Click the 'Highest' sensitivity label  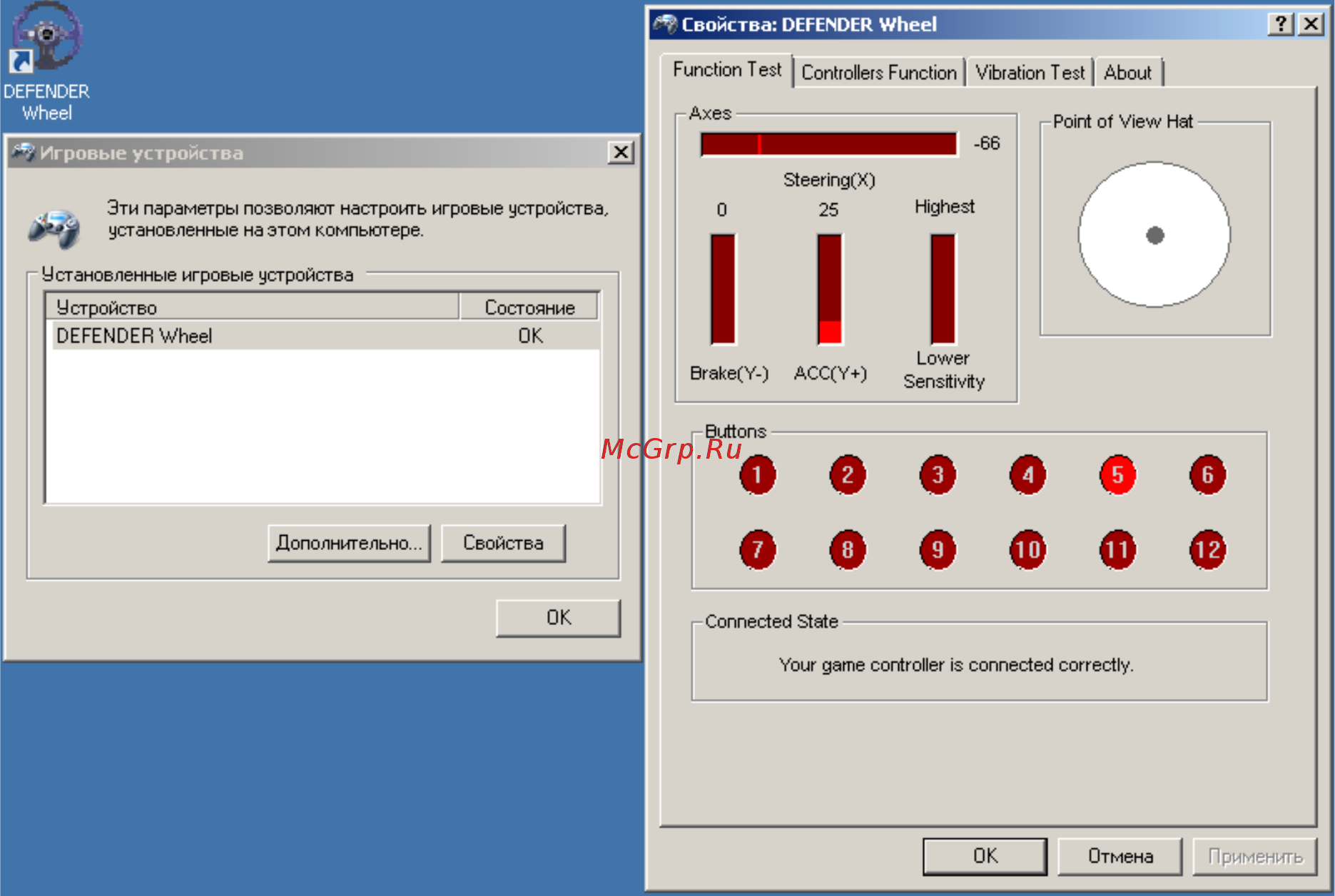[x=944, y=207]
